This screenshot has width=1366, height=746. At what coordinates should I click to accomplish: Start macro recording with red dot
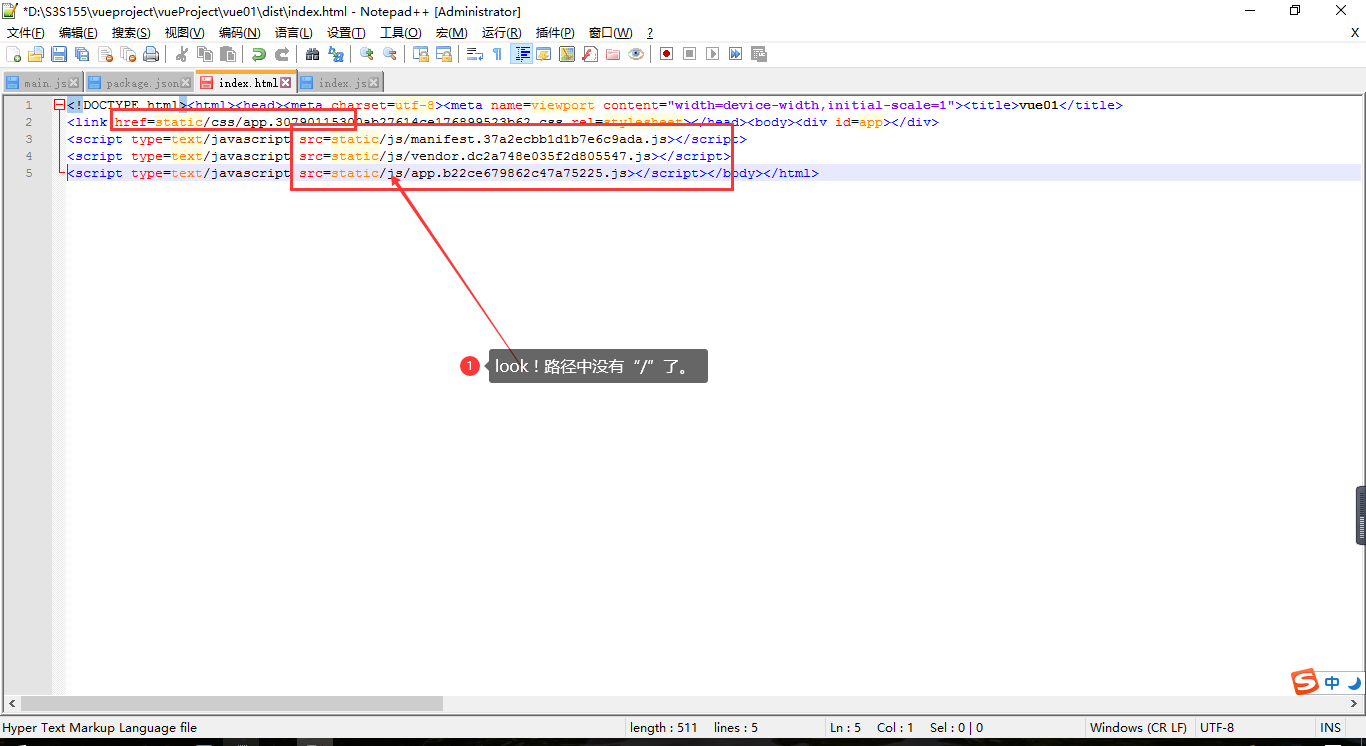[x=666, y=54]
